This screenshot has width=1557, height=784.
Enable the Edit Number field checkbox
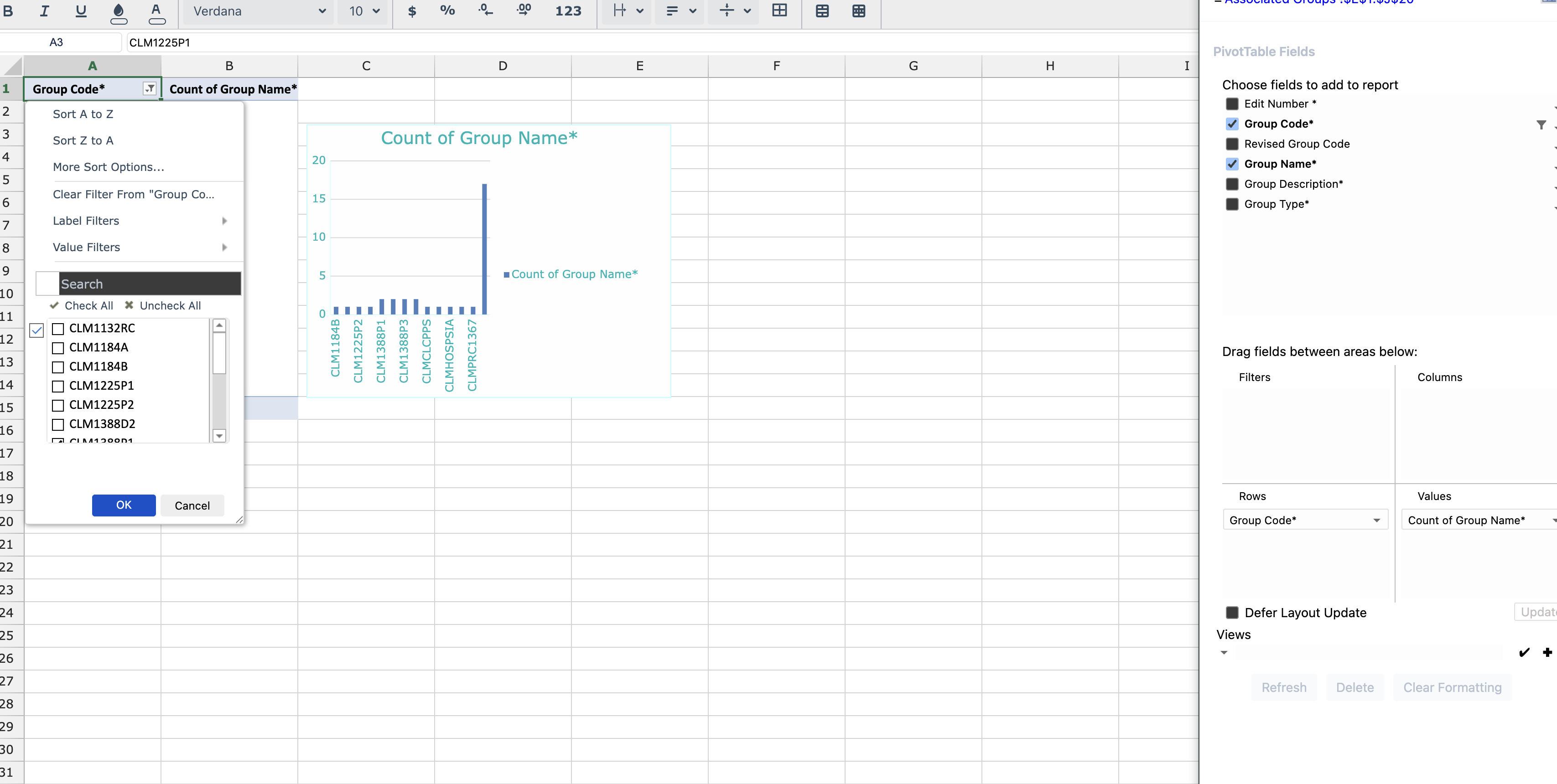point(1232,104)
